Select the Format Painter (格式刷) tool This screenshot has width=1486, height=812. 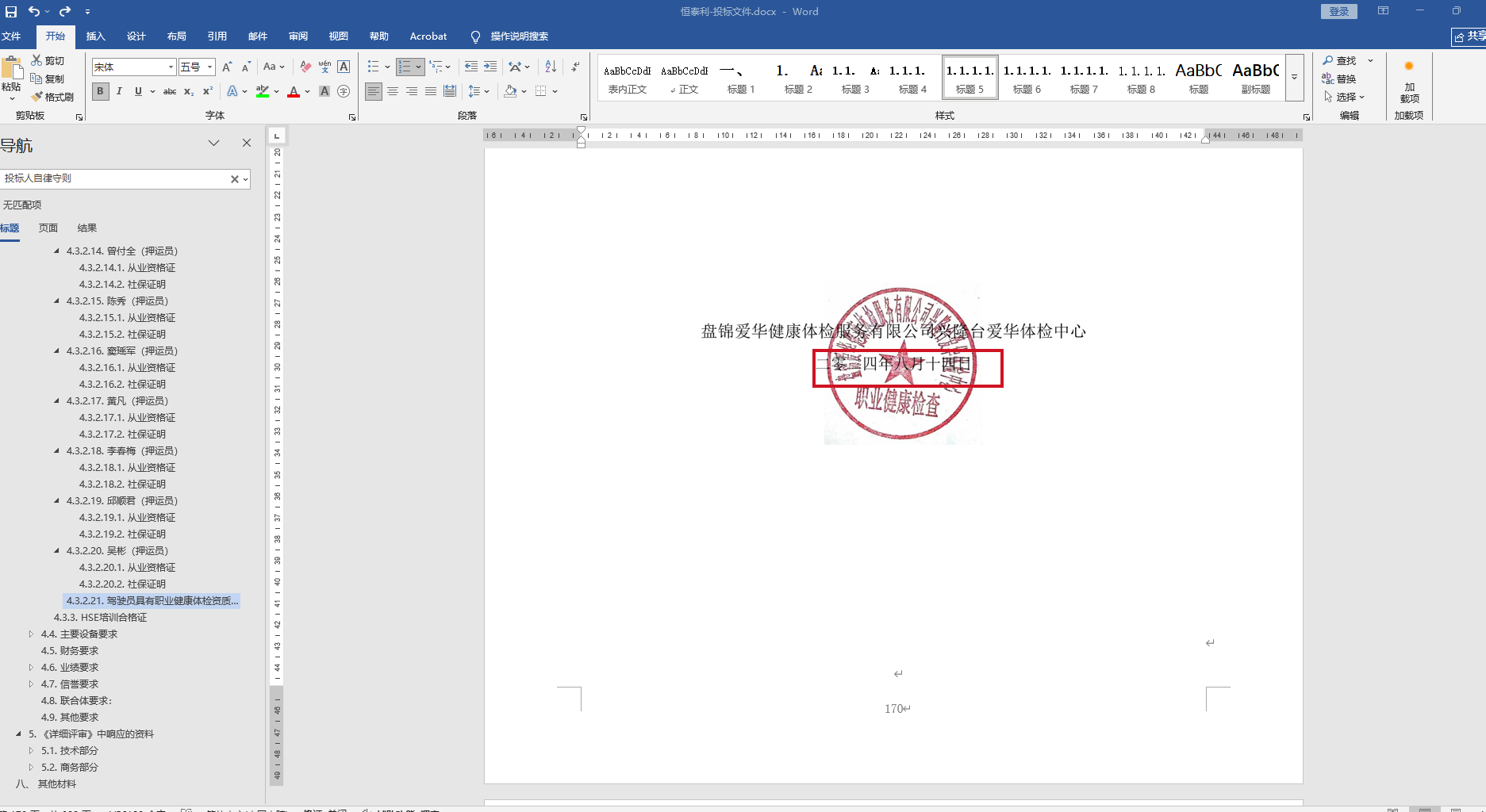click(x=52, y=97)
